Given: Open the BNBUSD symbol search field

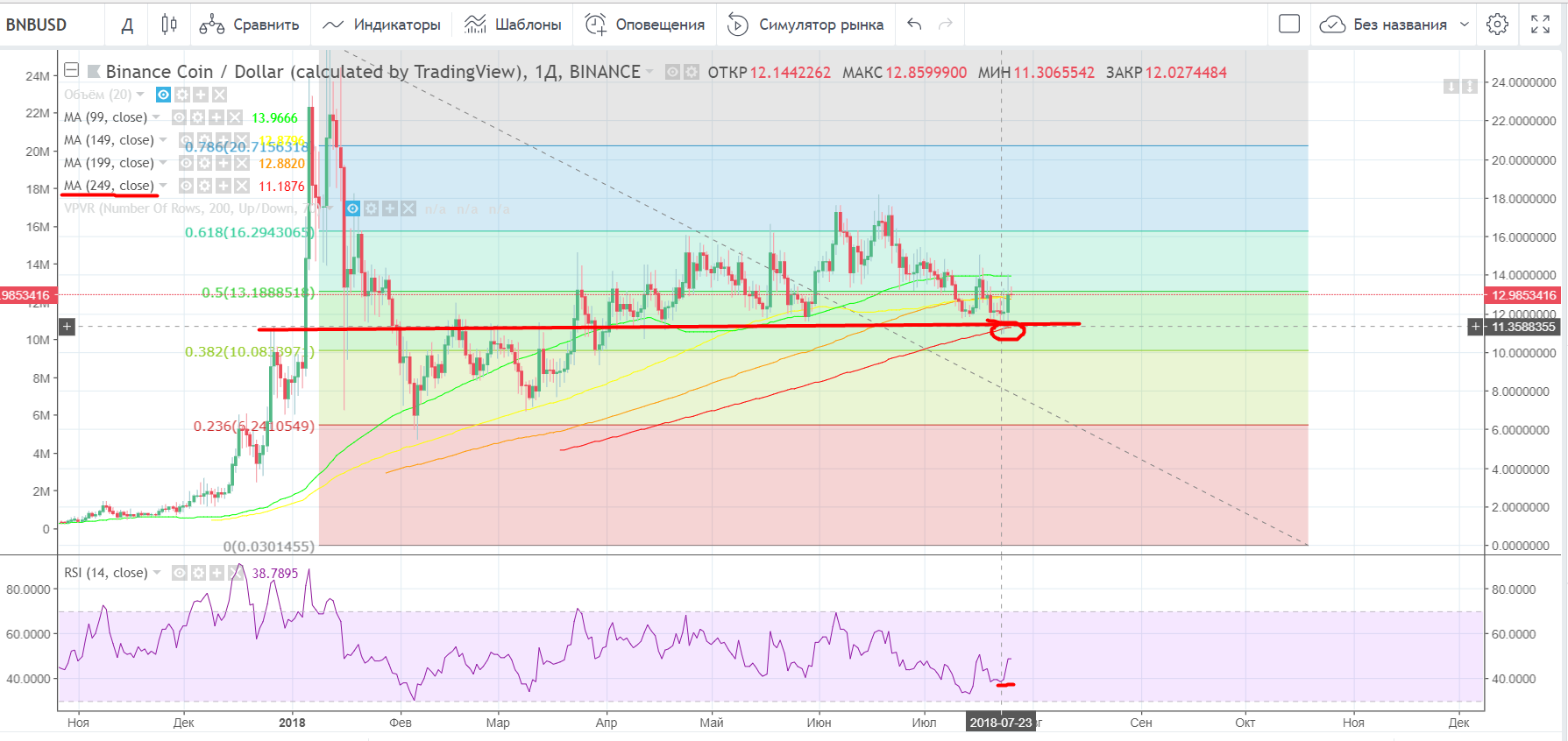Looking at the screenshot, I should click(37, 25).
